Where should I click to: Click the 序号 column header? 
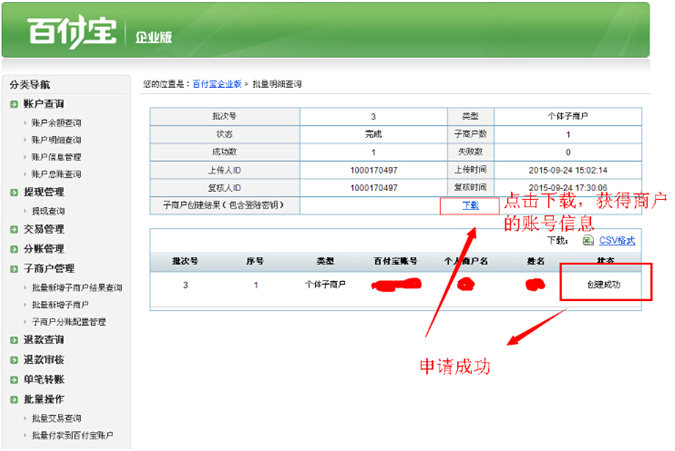[x=255, y=261]
